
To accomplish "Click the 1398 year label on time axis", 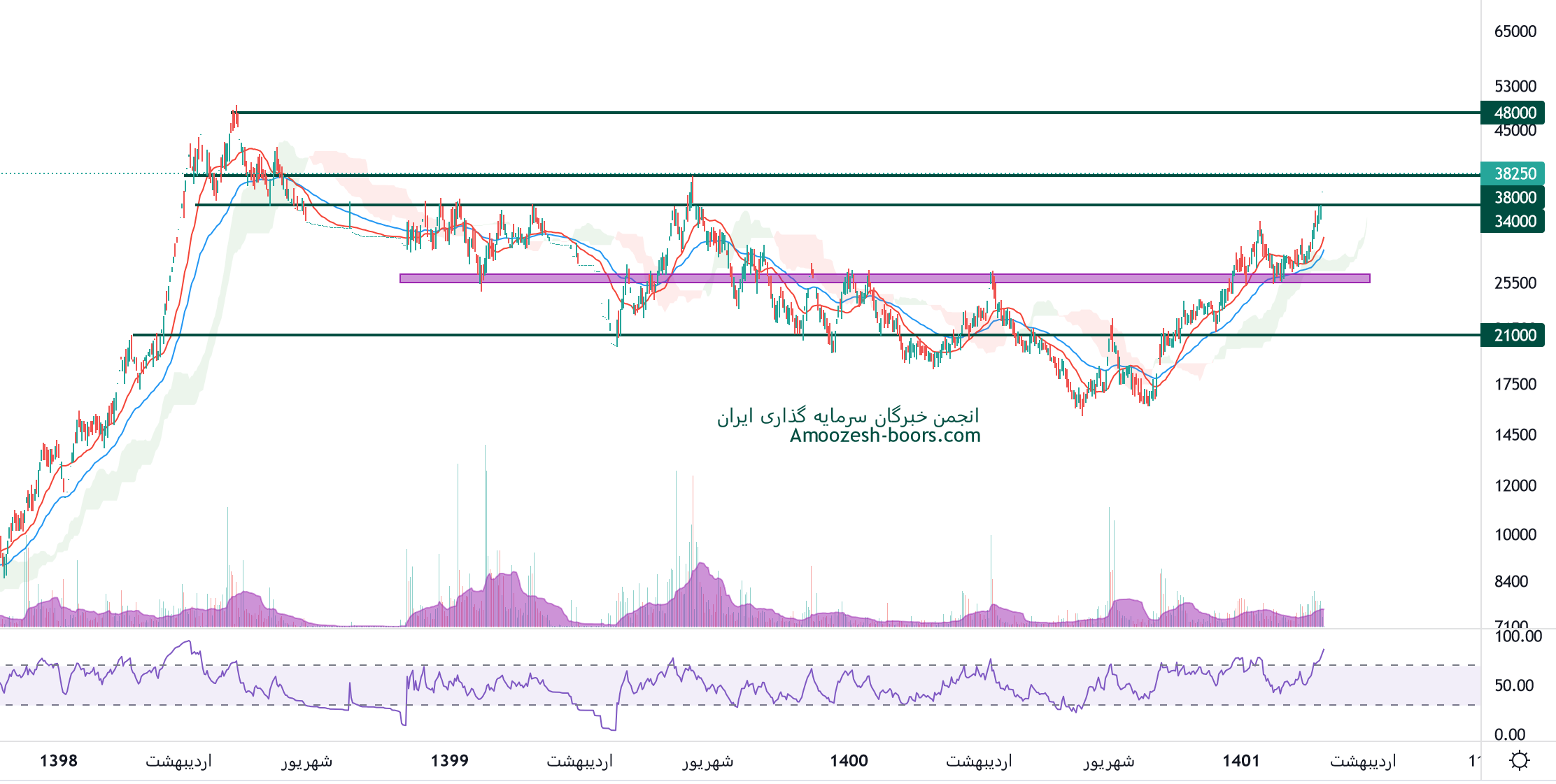I will tap(59, 761).
